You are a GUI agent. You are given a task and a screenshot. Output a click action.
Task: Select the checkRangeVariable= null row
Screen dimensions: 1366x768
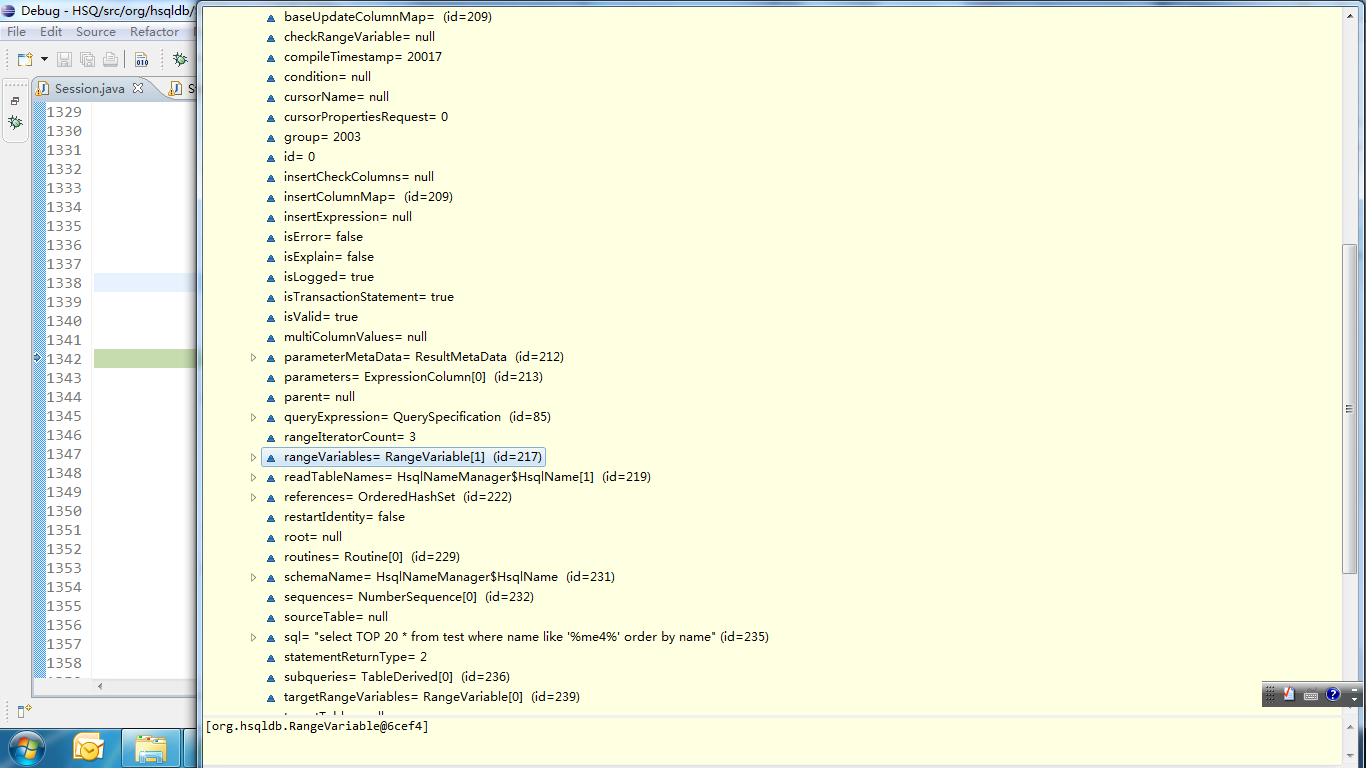click(350, 37)
